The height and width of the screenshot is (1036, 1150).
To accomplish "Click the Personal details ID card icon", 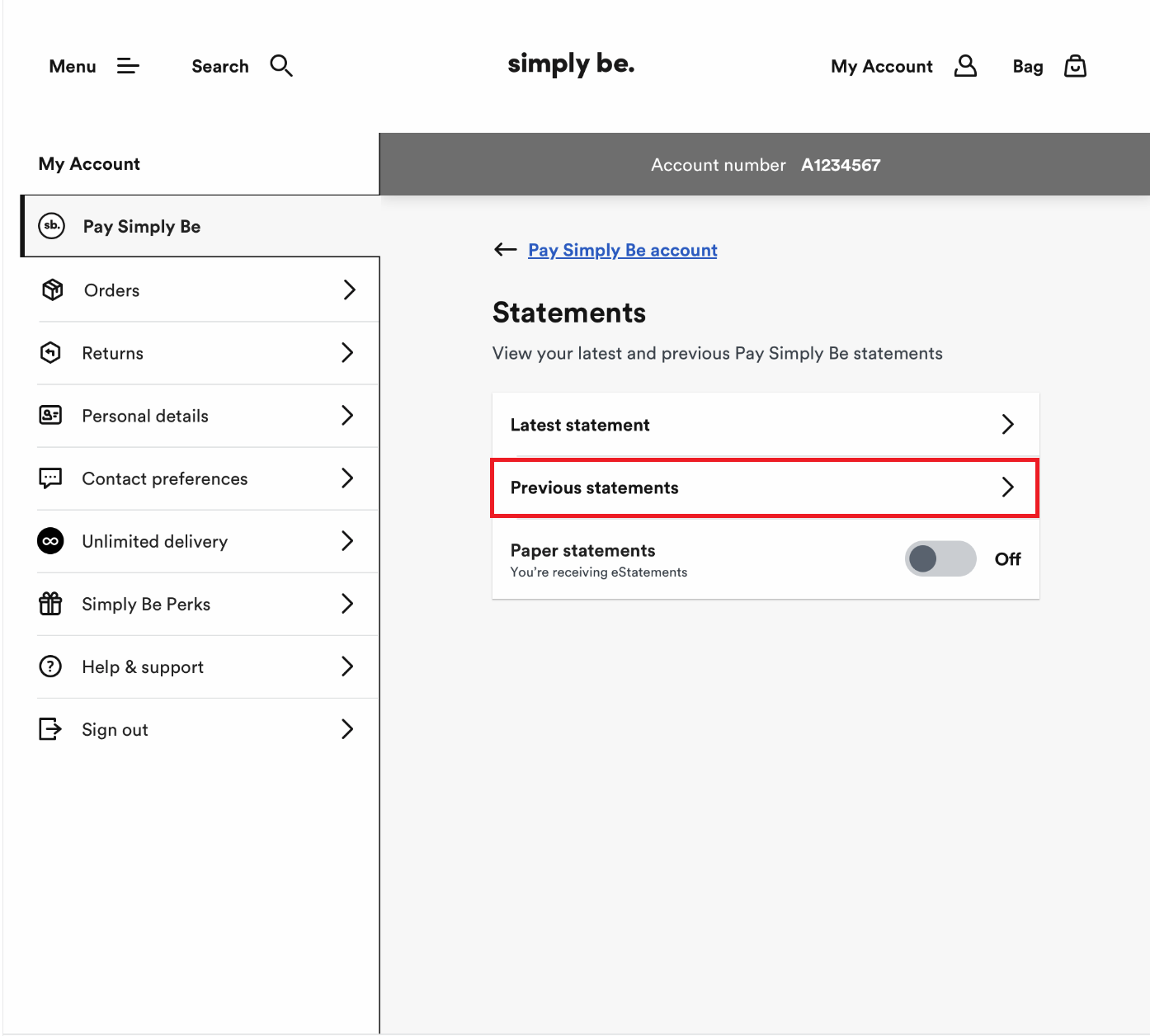I will click(x=50, y=415).
